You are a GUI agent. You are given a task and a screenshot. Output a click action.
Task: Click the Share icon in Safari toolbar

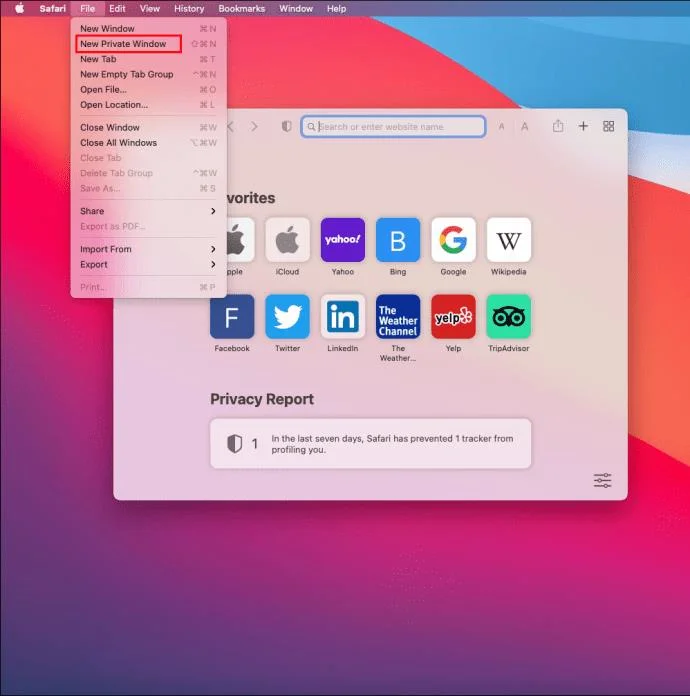[558, 126]
